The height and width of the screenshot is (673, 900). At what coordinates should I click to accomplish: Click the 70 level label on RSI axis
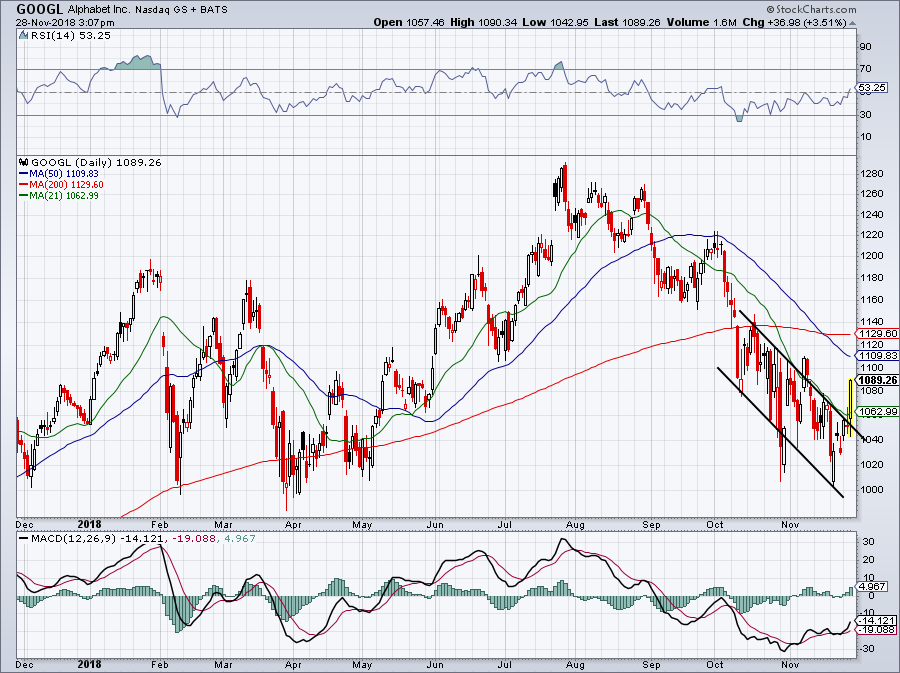(x=866, y=69)
